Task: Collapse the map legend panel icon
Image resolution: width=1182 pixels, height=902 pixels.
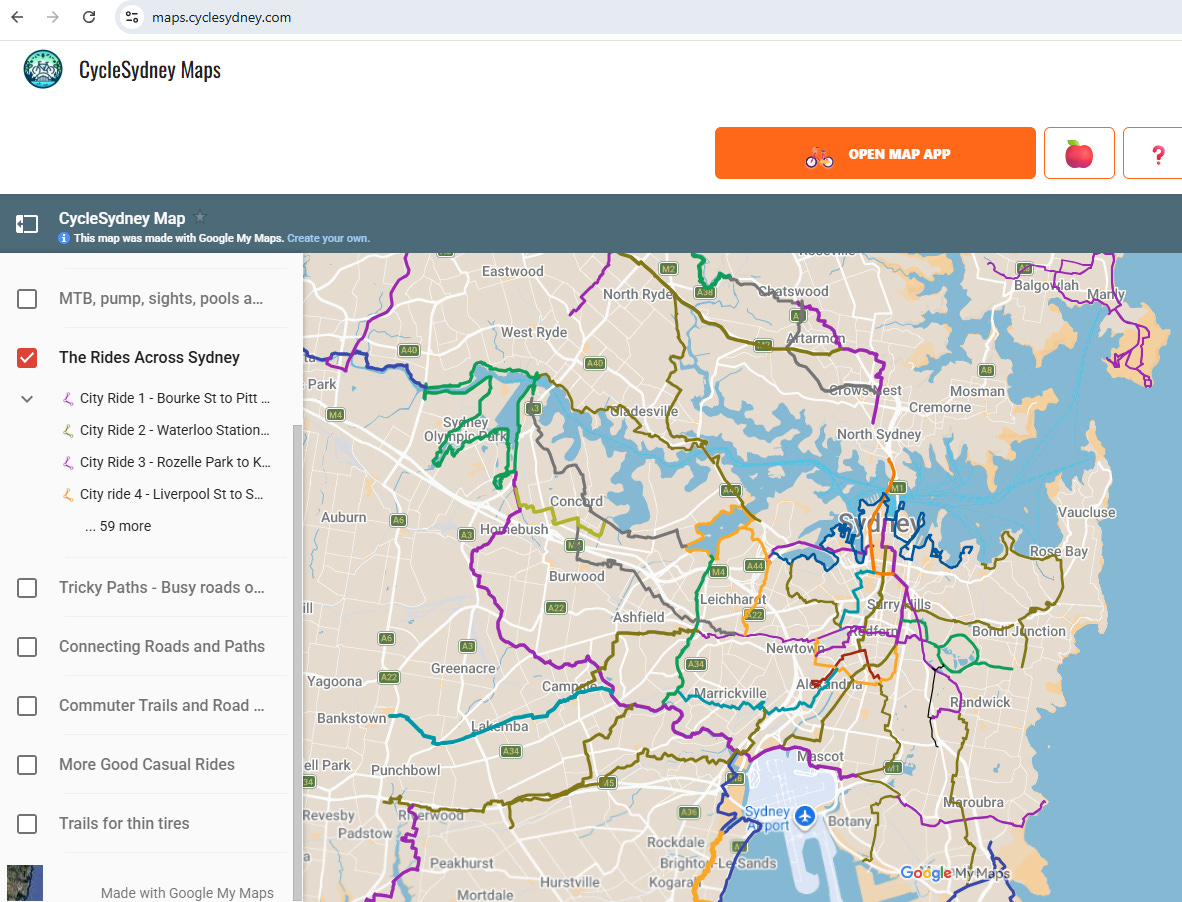Action: coord(27,224)
